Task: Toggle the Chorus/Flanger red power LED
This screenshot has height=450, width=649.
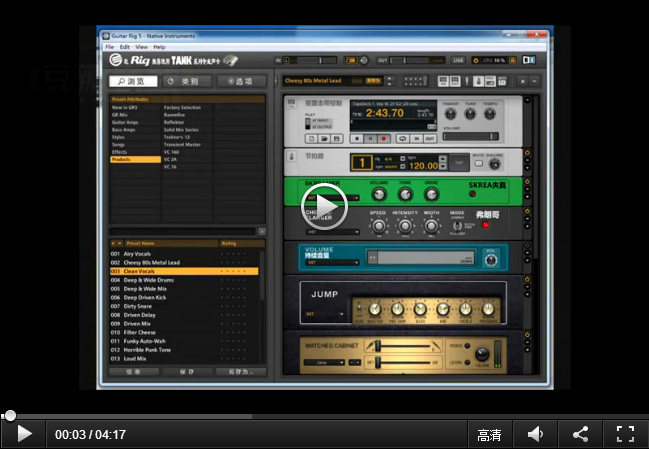Action: coord(485,225)
